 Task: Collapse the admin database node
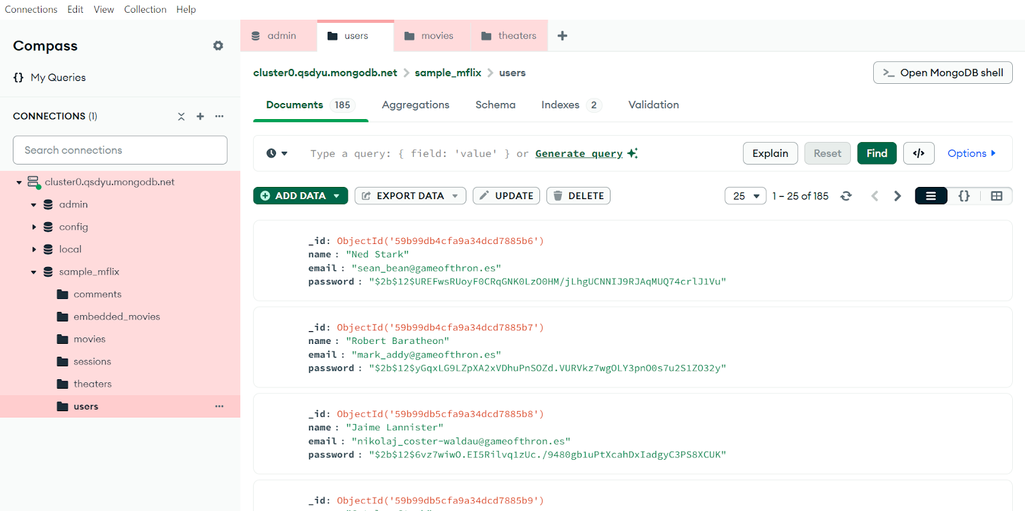pos(33,205)
